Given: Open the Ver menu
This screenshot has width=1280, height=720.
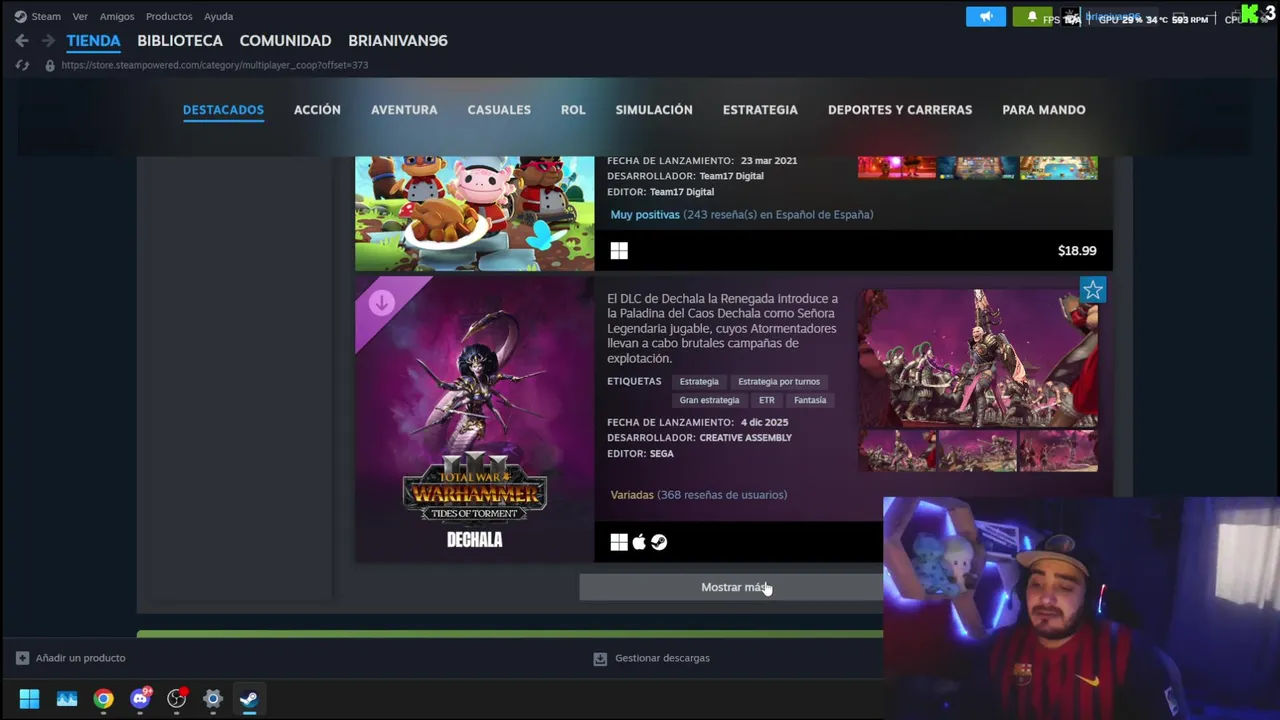Looking at the screenshot, I should click(x=80, y=16).
